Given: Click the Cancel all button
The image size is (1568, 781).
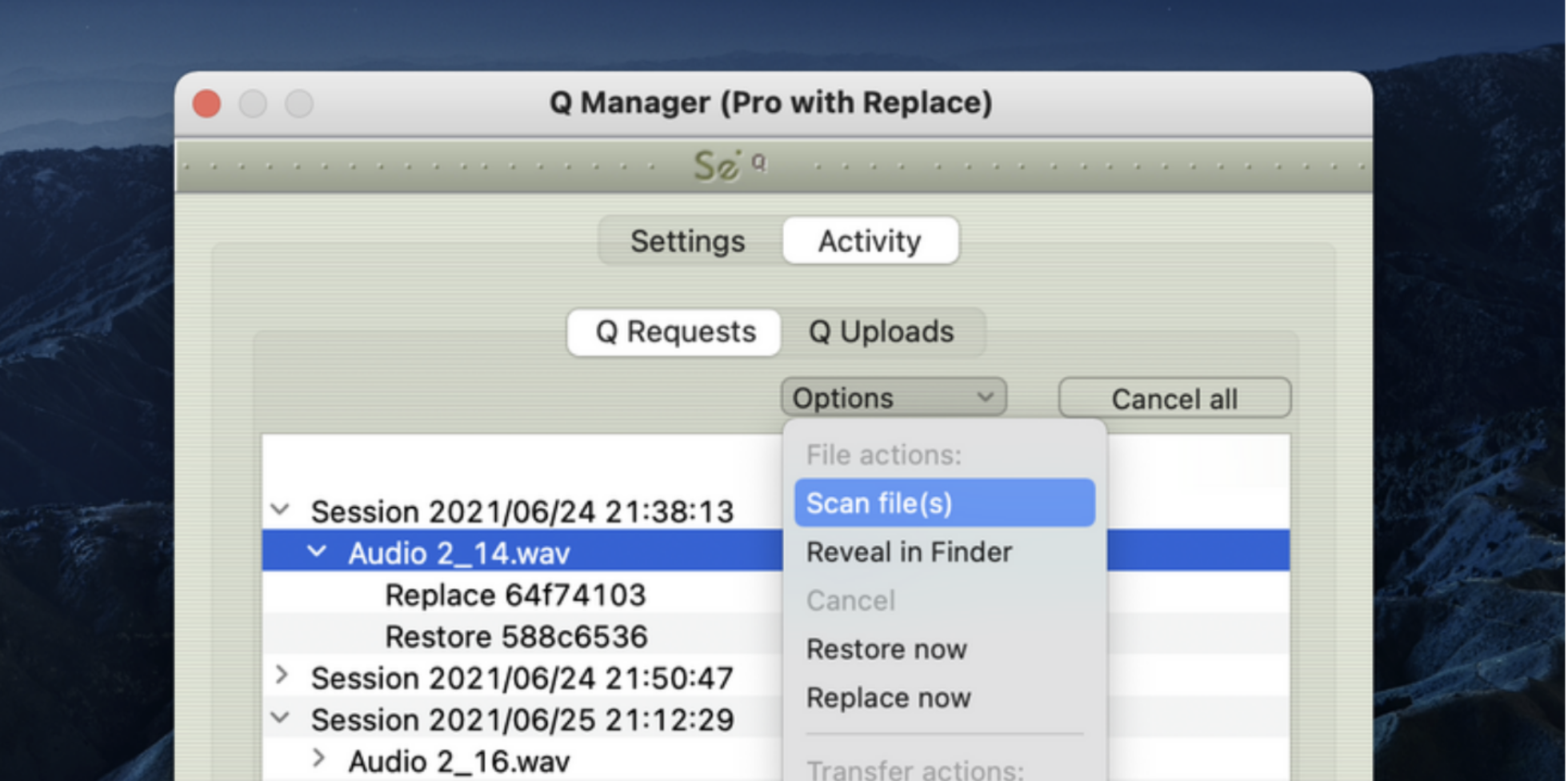Looking at the screenshot, I should 1174,399.
